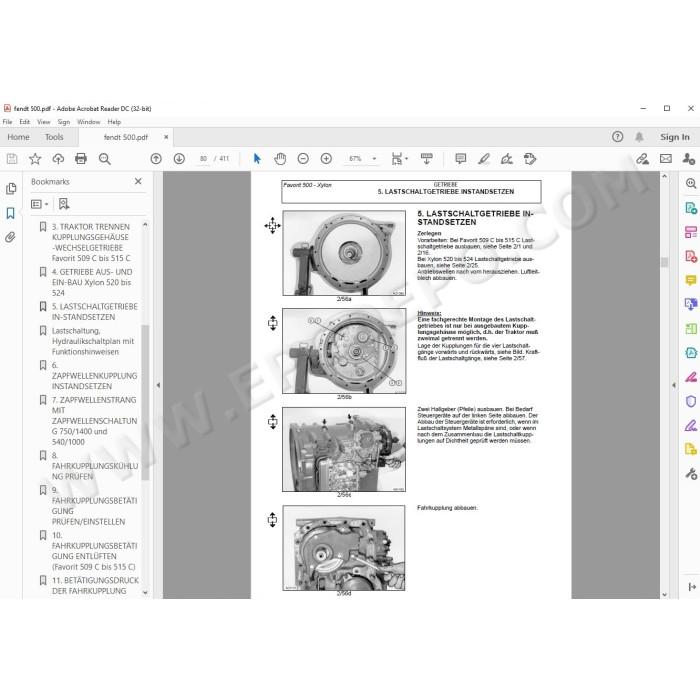The width and height of the screenshot is (700, 700).
Task: Open the Attachments panel paperclip
Action: point(10,237)
